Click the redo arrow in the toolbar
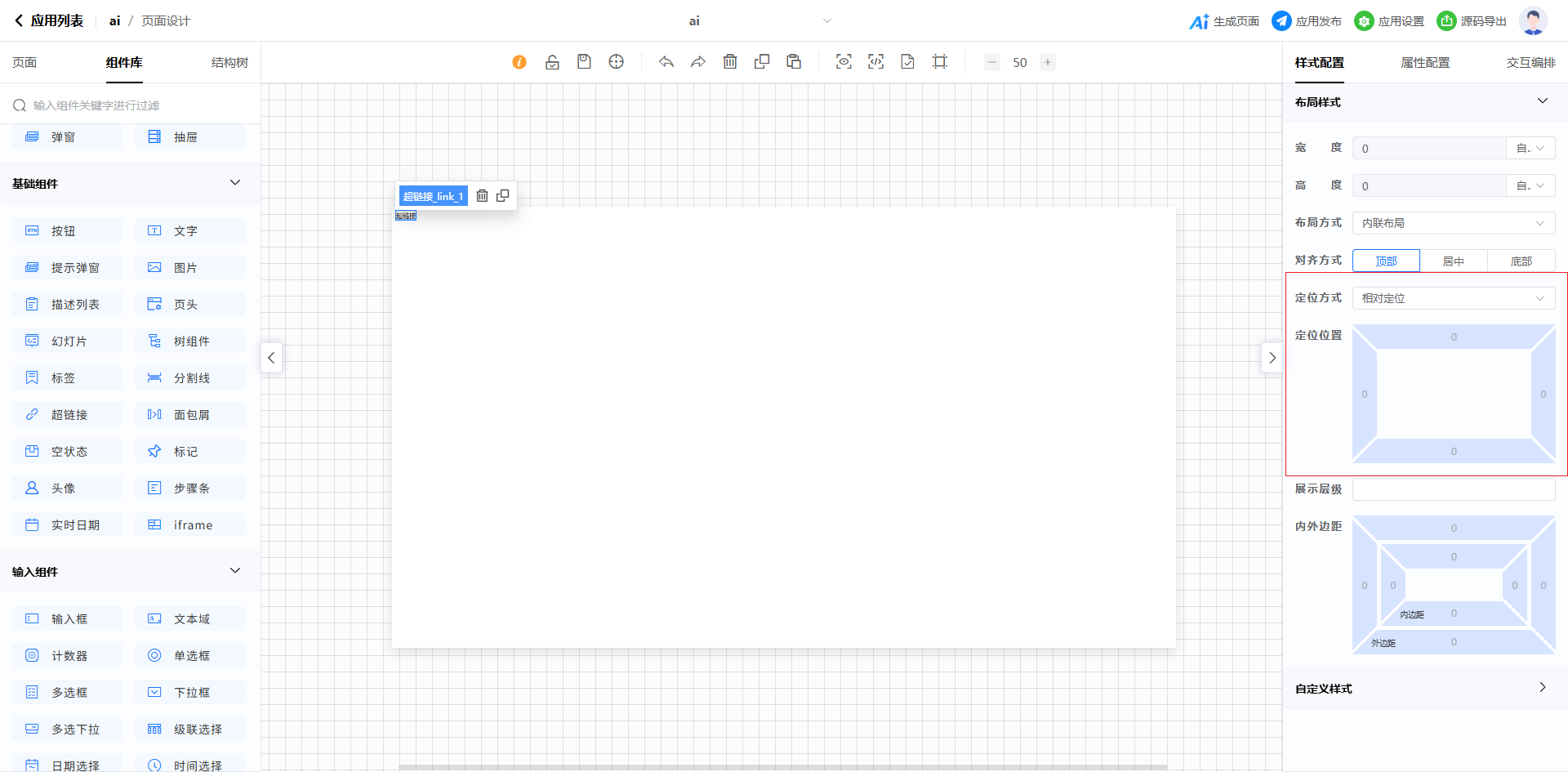1568x772 pixels. coord(698,62)
